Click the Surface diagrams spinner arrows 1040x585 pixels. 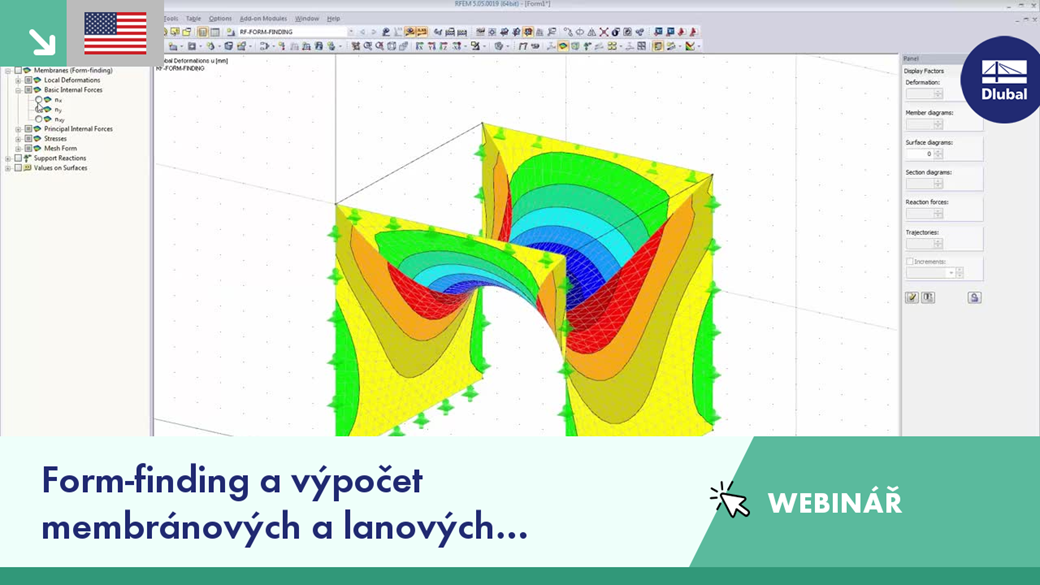[938, 154]
